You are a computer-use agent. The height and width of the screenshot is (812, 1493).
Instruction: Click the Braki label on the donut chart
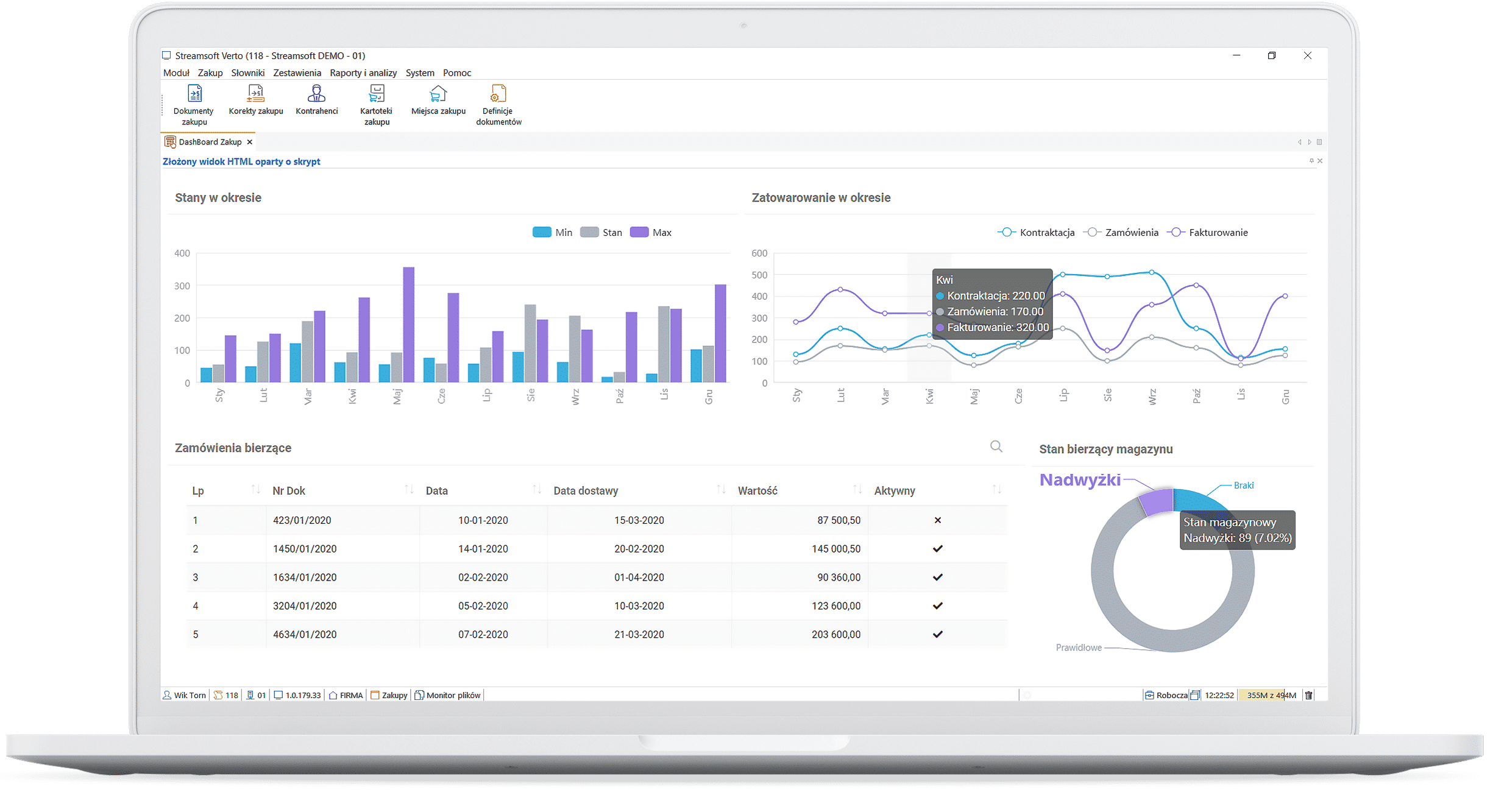[x=1243, y=485]
